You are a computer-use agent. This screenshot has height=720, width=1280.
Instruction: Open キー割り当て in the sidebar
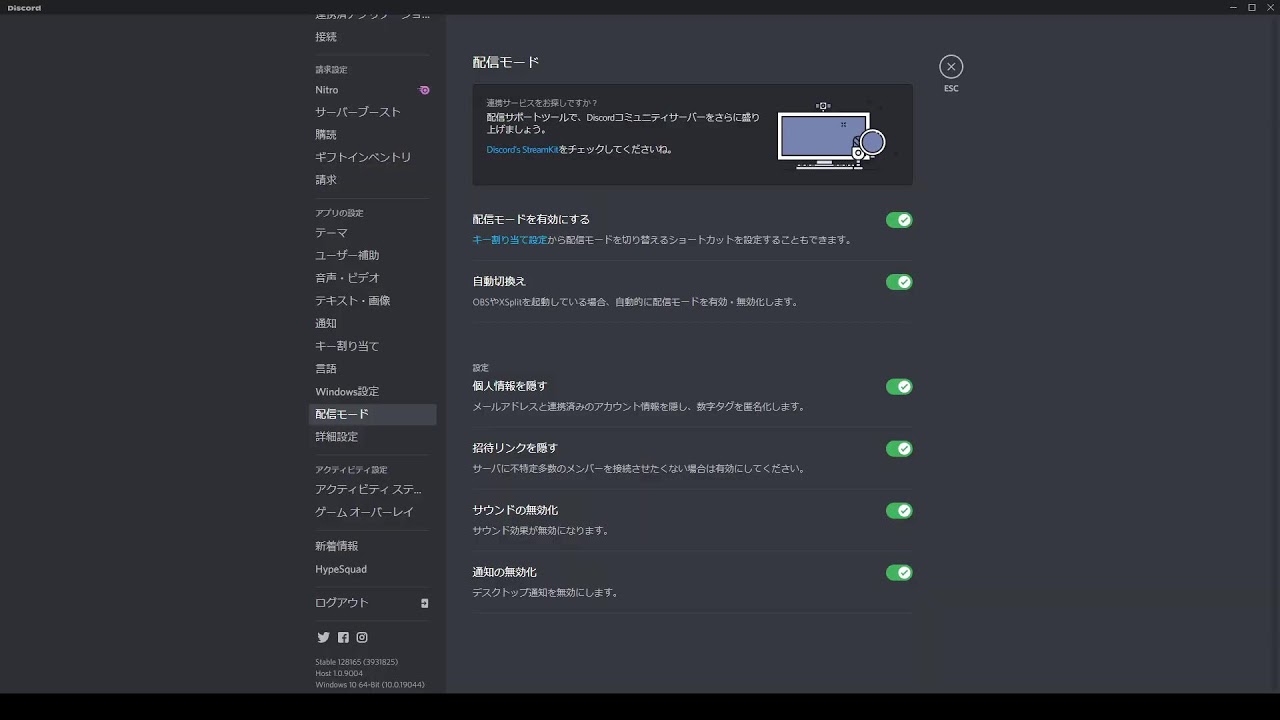point(372,346)
